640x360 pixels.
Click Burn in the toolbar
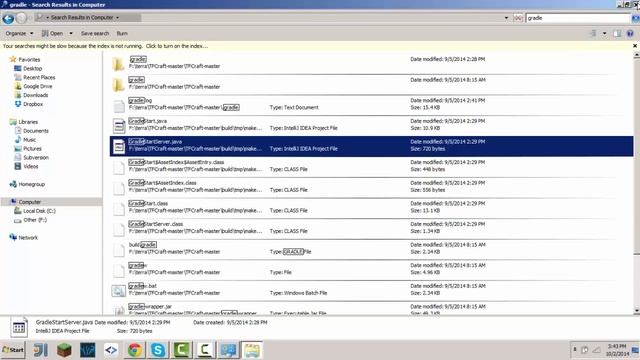pyautogui.click(x=122, y=33)
